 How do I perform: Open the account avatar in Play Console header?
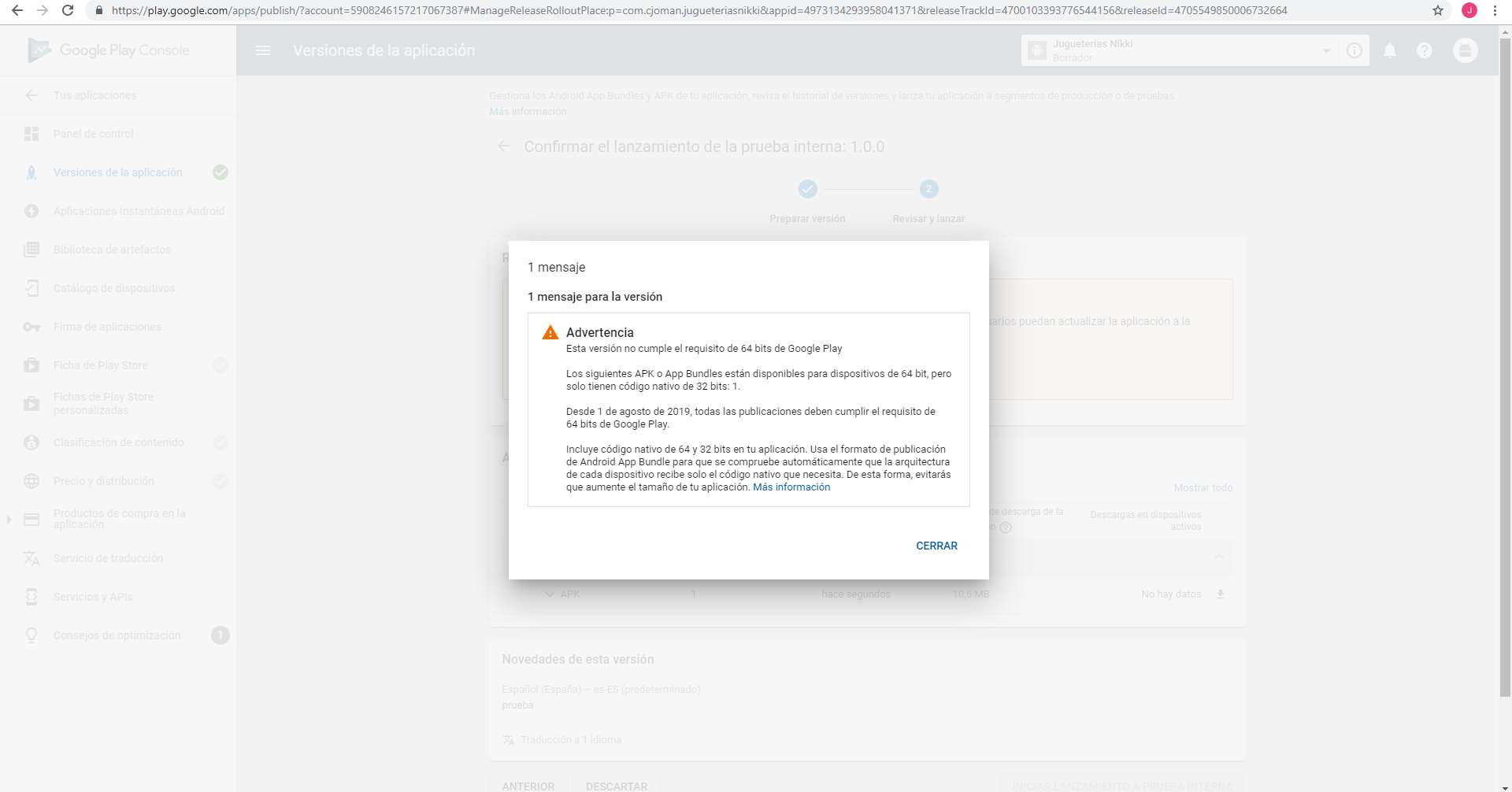click(x=1465, y=50)
